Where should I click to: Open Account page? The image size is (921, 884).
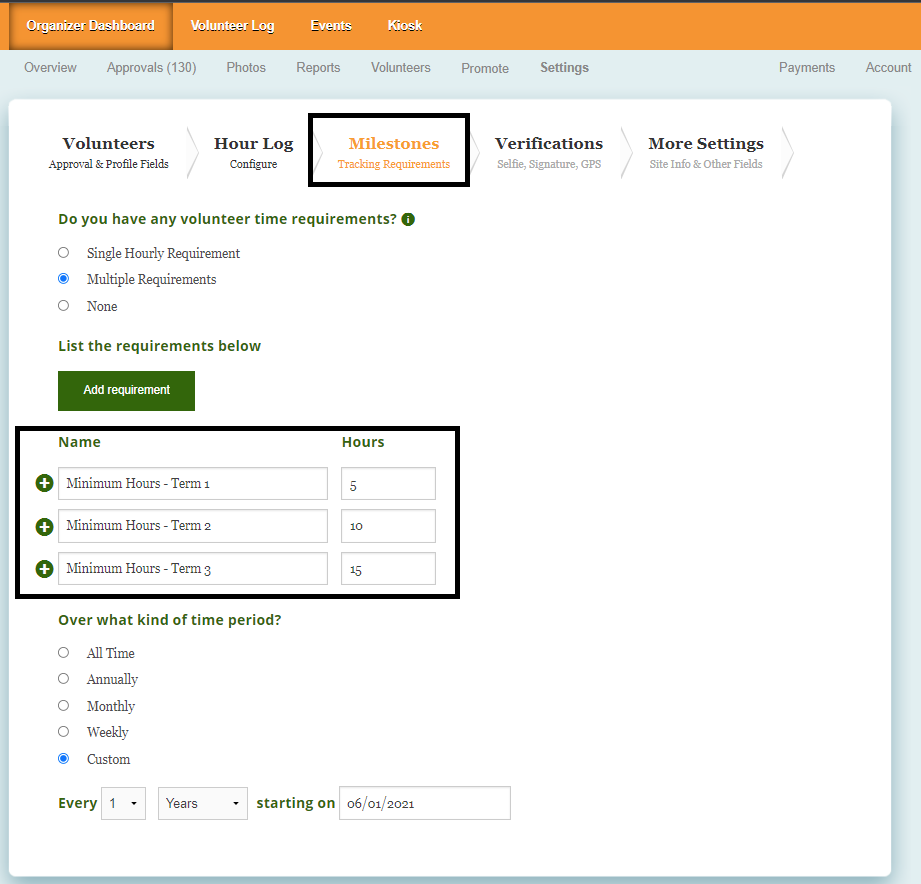point(888,68)
